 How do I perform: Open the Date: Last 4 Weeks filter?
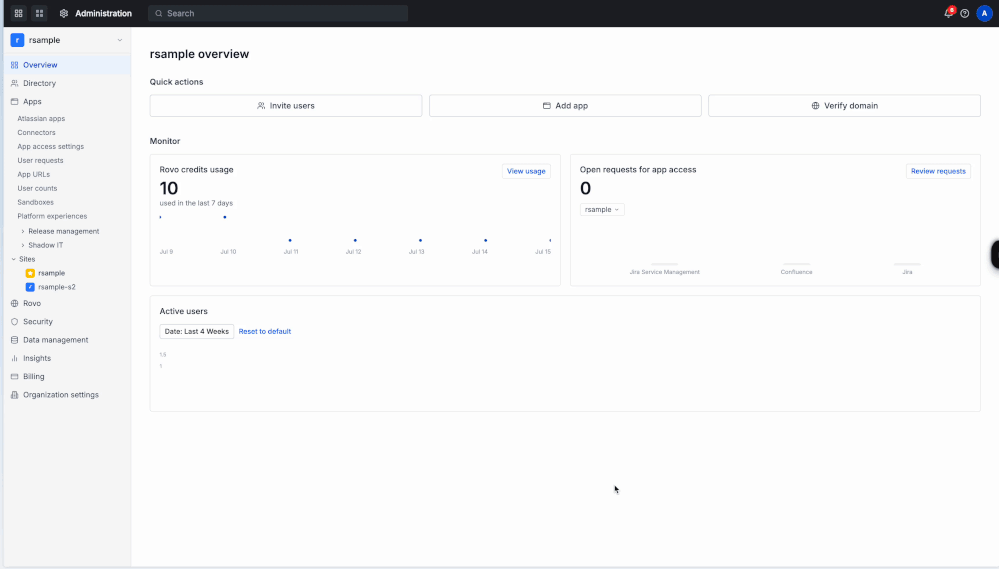point(196,331)
